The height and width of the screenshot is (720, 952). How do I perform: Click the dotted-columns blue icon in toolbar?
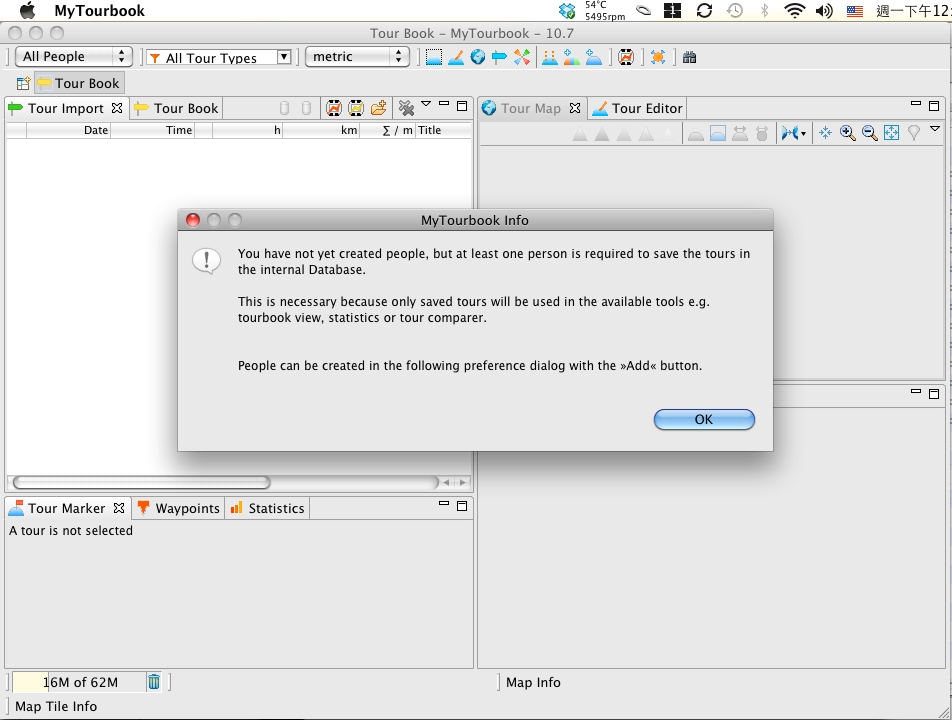pos(549,58)
